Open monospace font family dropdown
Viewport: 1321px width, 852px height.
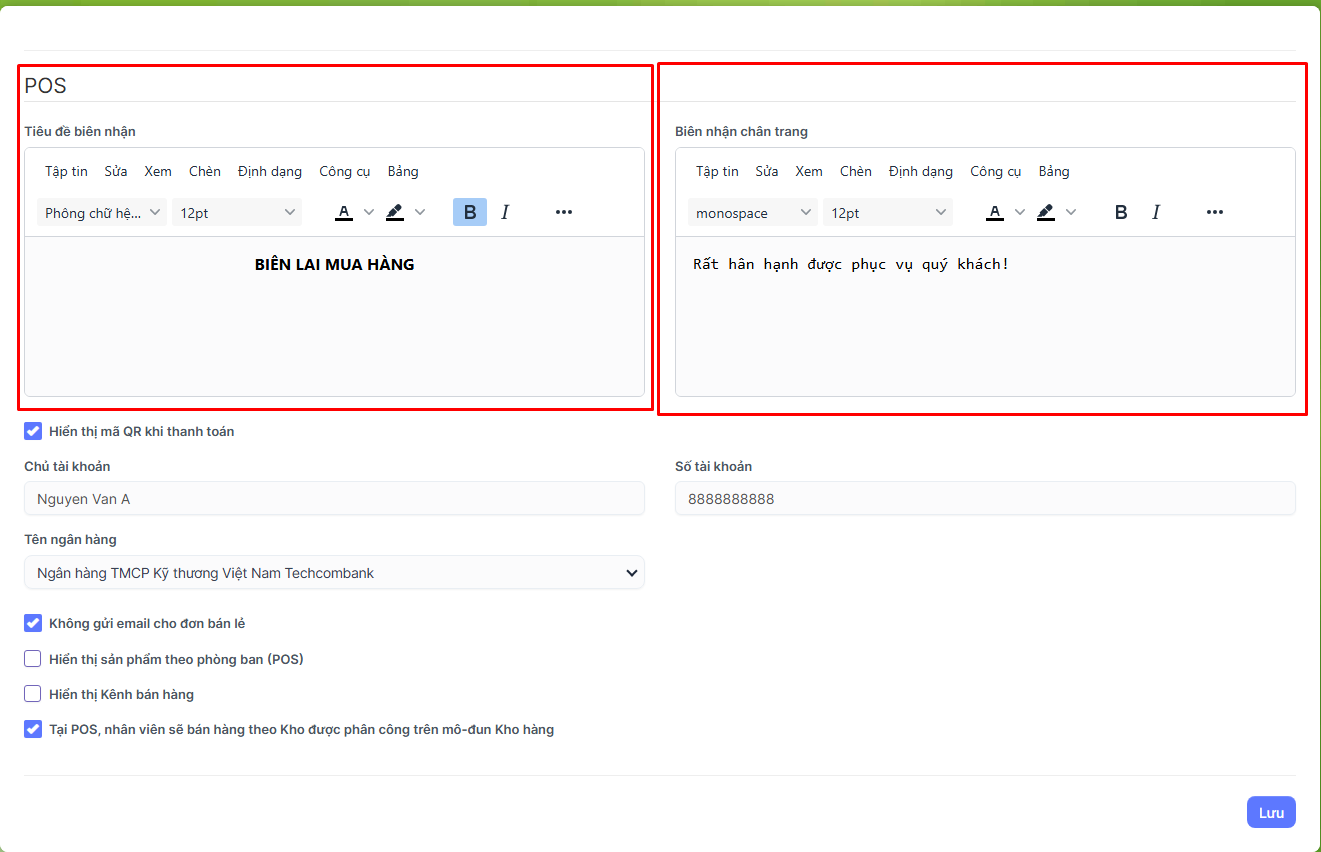pos(752,212)
